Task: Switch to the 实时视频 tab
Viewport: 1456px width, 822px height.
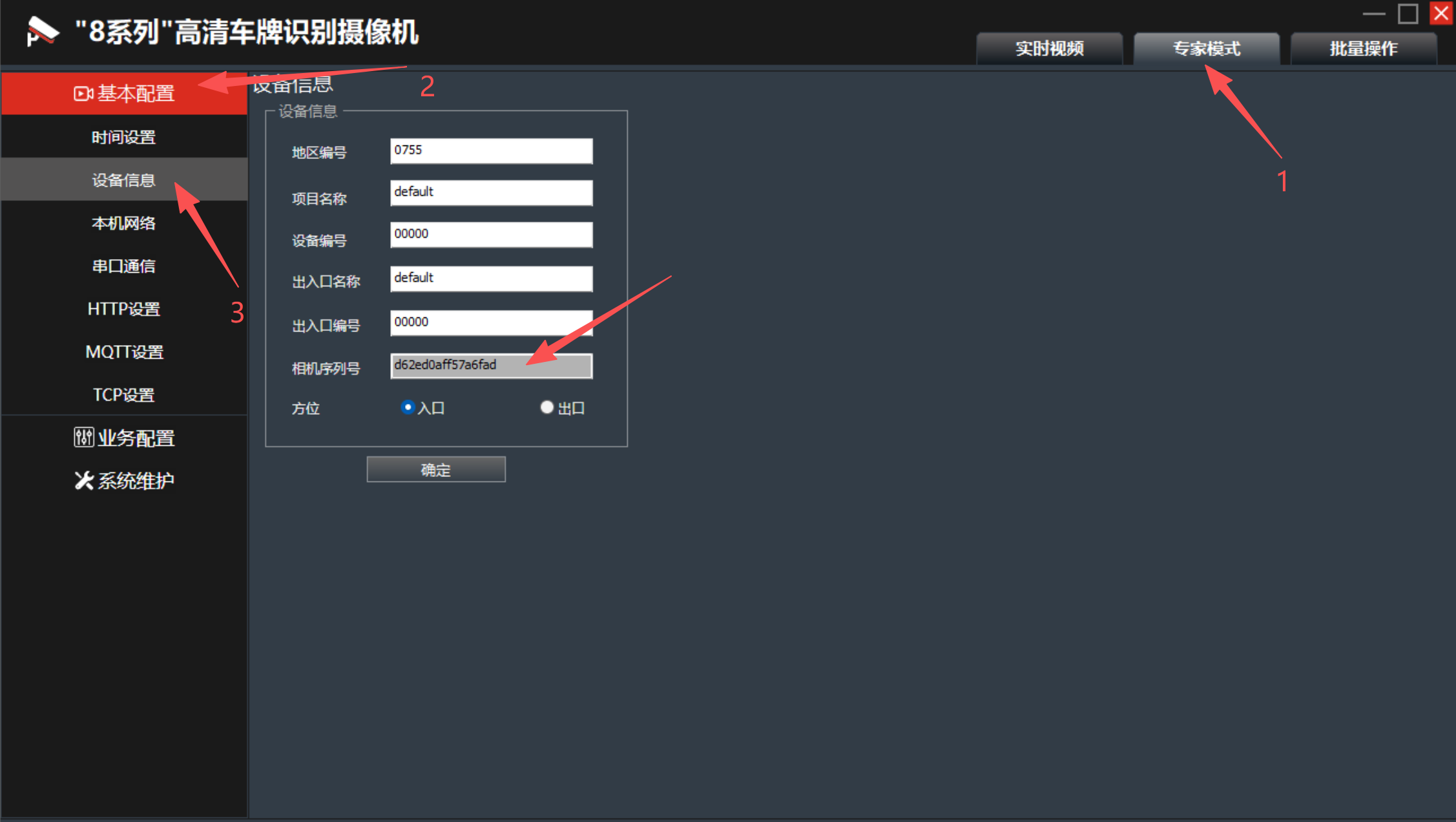Action: tap(1049, 48)
